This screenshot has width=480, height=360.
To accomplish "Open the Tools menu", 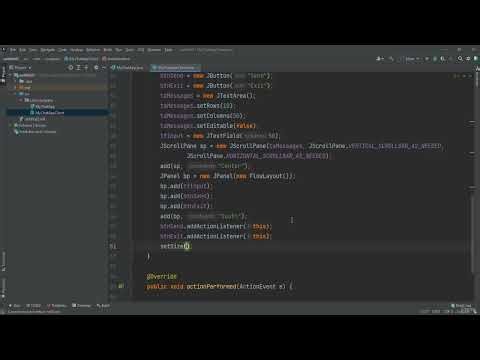I will [x=129, y=50].
